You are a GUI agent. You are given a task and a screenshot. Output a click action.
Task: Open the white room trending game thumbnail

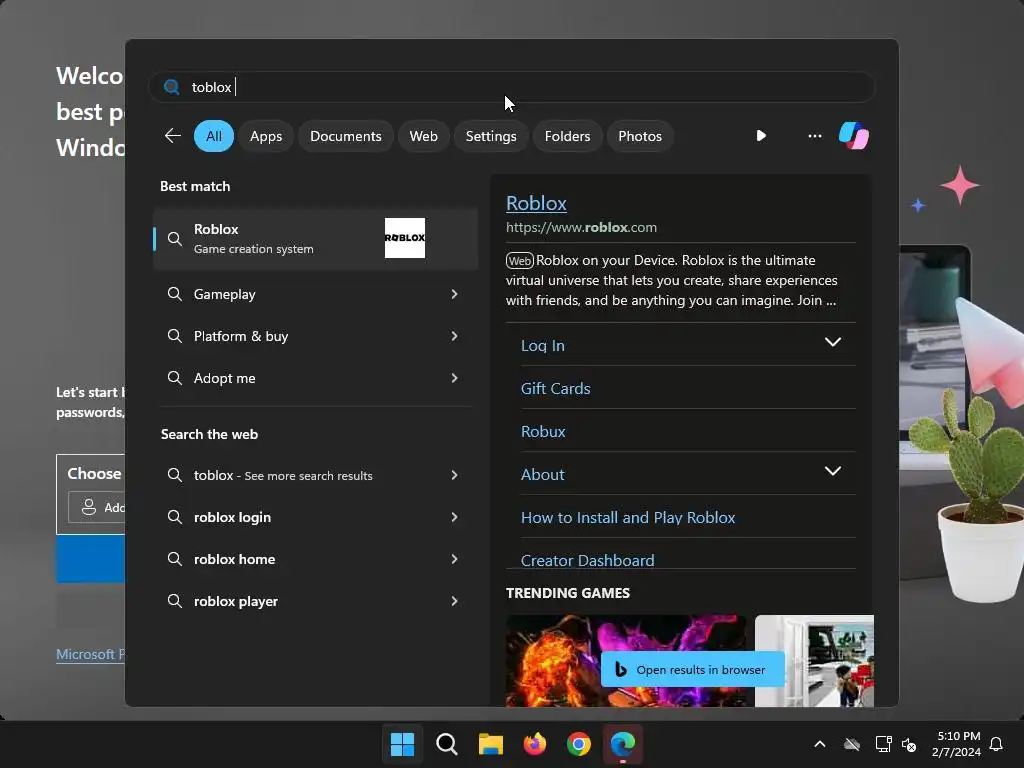coord(814,661)
